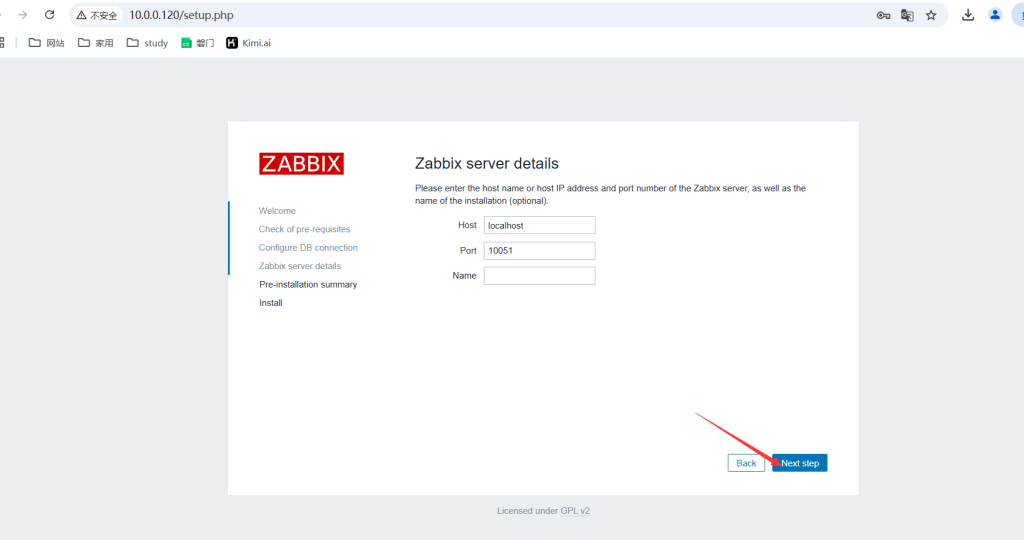This screenshot has width=1024, height=540.
Task: Click the browser forward arrow
Action: [x=22, y=15]
